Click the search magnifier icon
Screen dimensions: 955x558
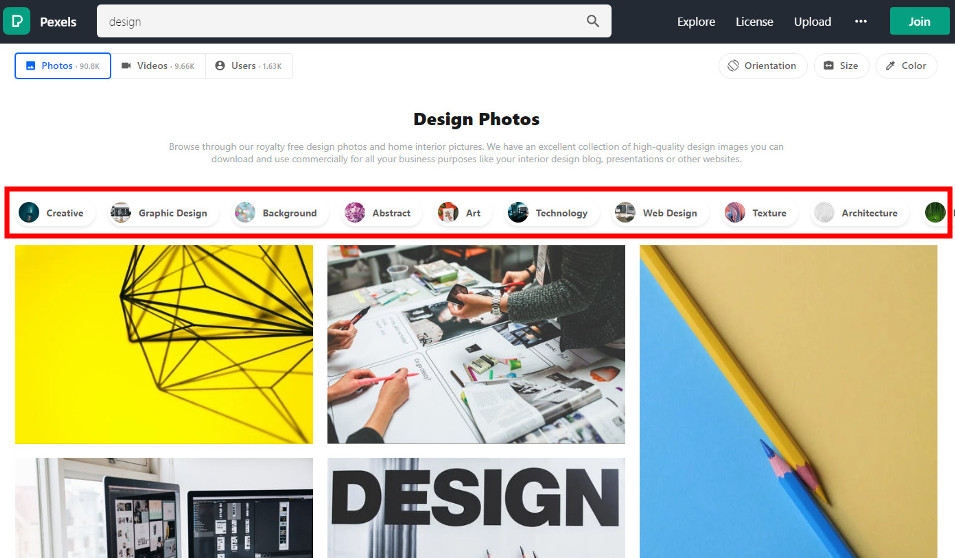(x=593, y=21)
